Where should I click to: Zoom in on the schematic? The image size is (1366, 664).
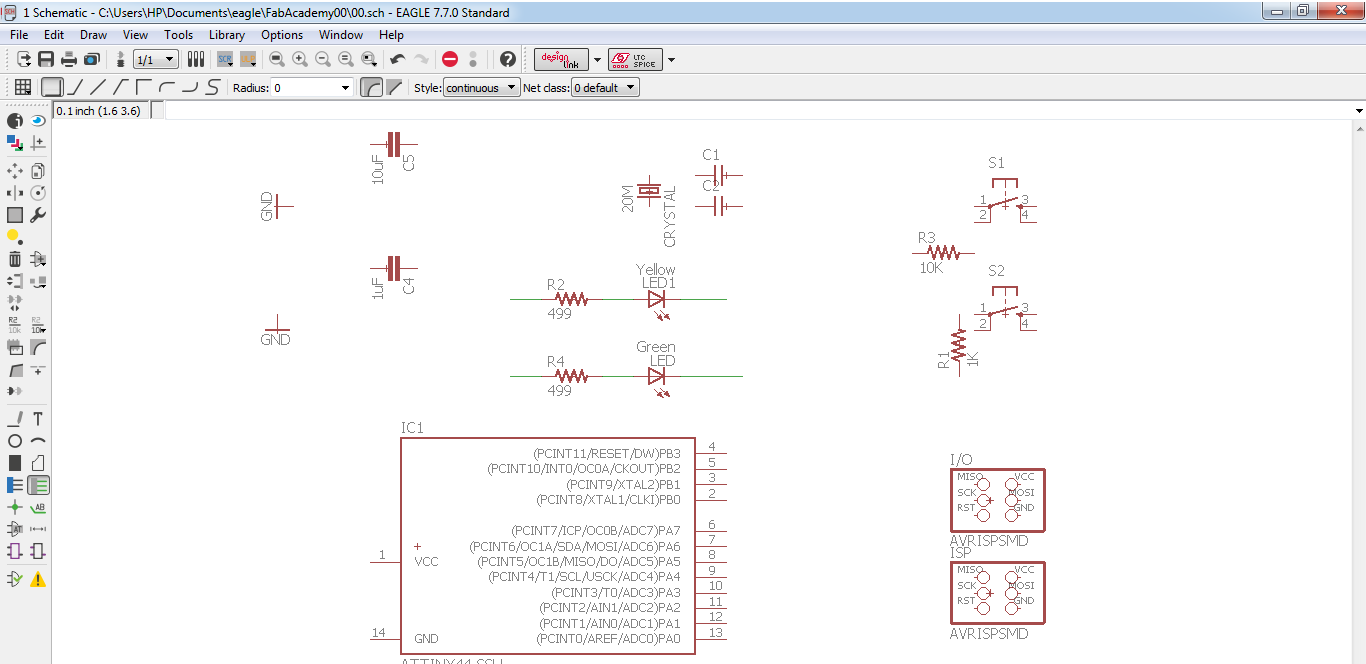[x=300, y=59]
